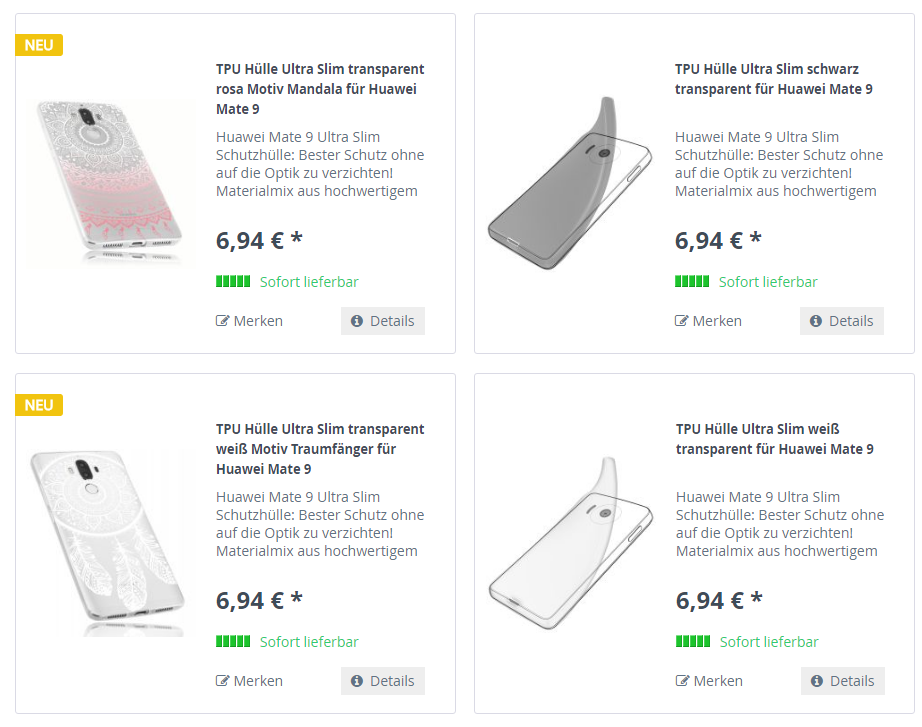Save schwarz transparent case via Merken
The height and width of the screenshot is (727, 922).
point(708,321)
